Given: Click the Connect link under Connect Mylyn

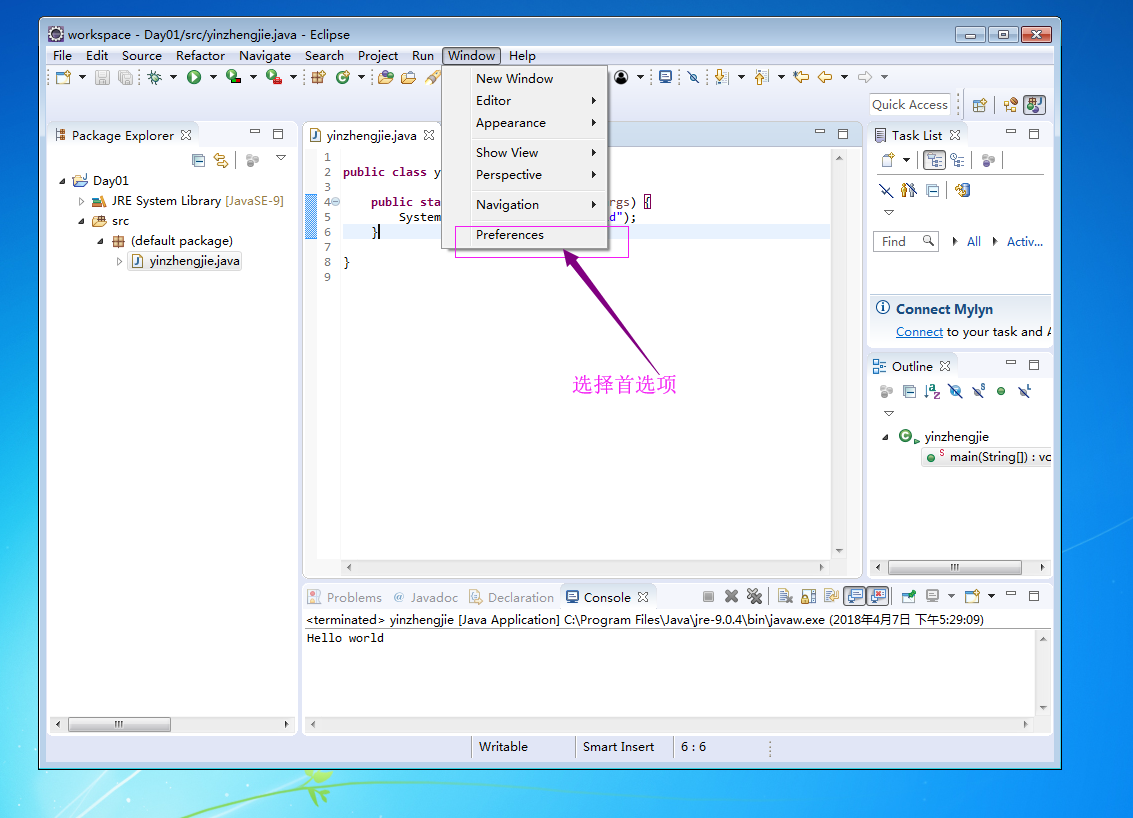Looking at the screenshot, I should (919, 332).
